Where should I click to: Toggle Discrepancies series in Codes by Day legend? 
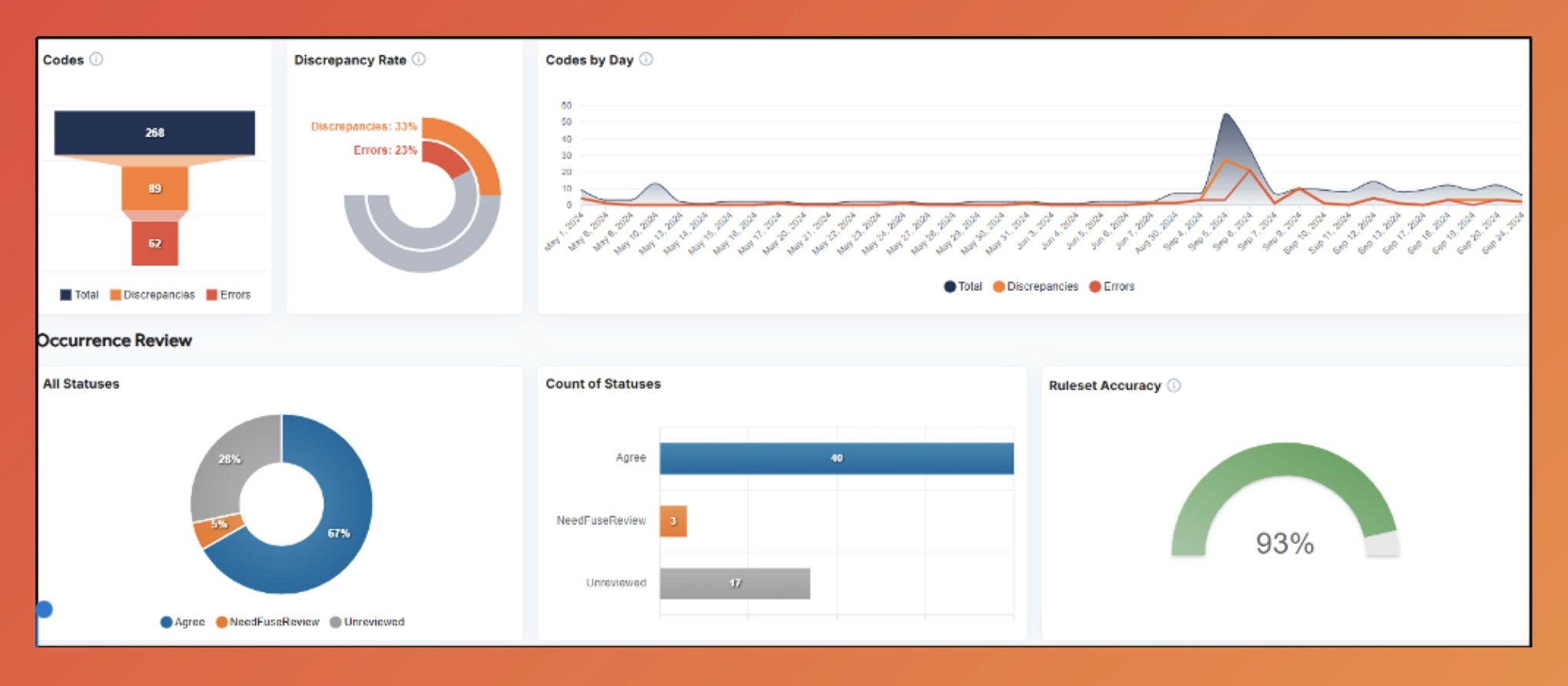coord(1036,287)
